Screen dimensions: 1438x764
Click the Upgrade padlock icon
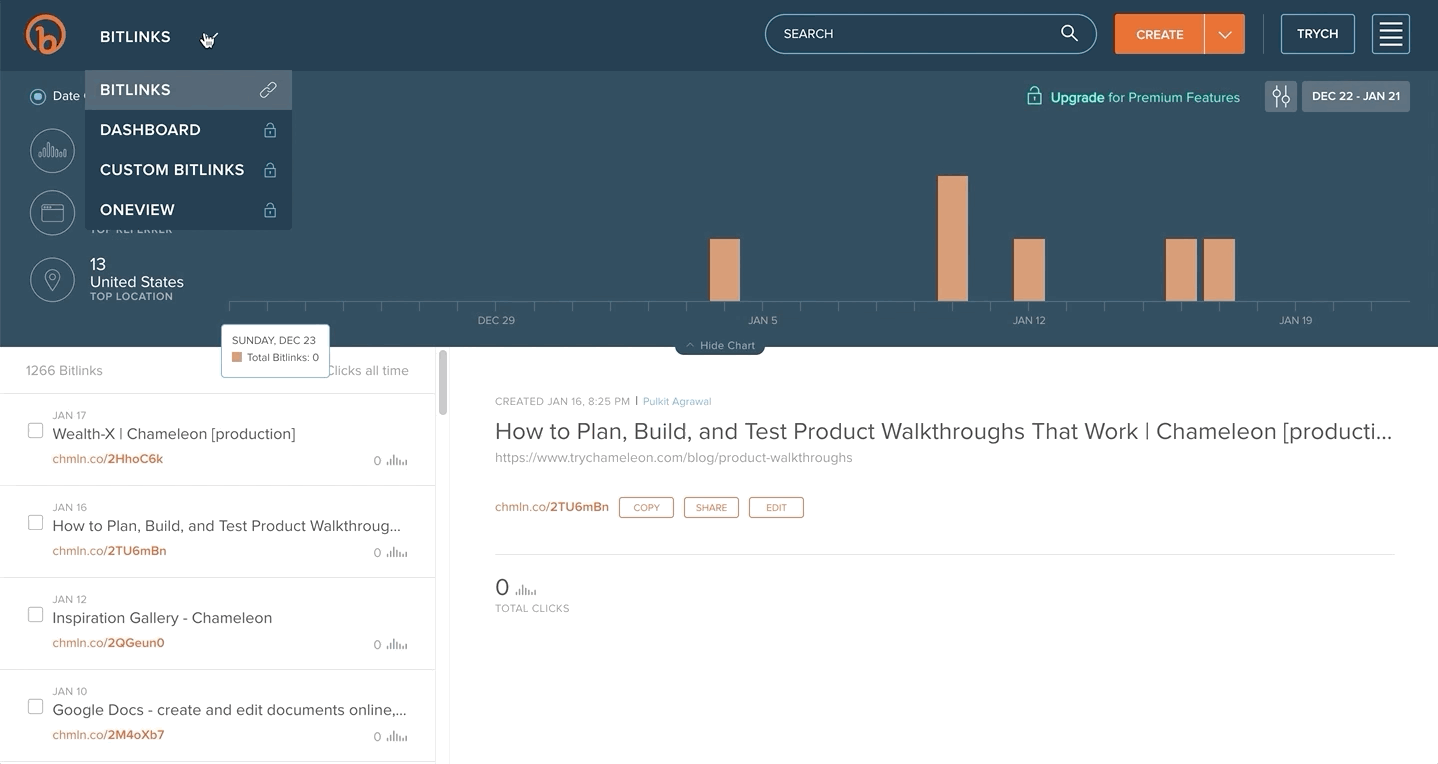tap(1034, 96)
